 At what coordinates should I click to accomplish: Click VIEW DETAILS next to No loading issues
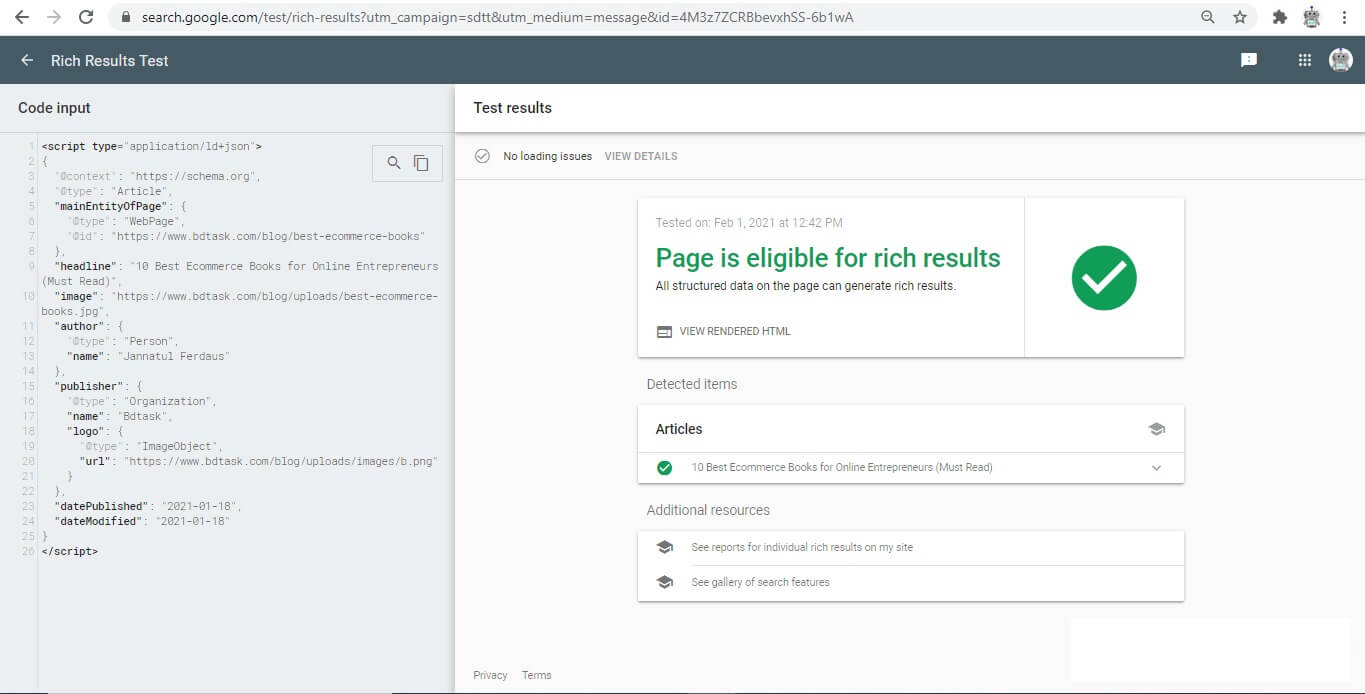[640, 156]
